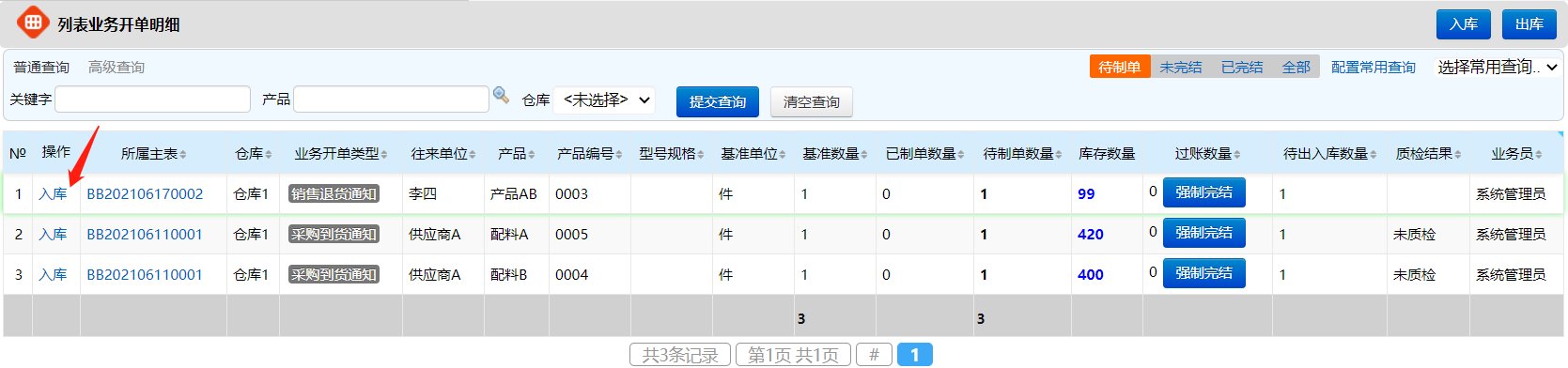Click 强制完结 button in 产品AB row
Viewport: 1568px width, 368px height.
(x=1203, y=192)
